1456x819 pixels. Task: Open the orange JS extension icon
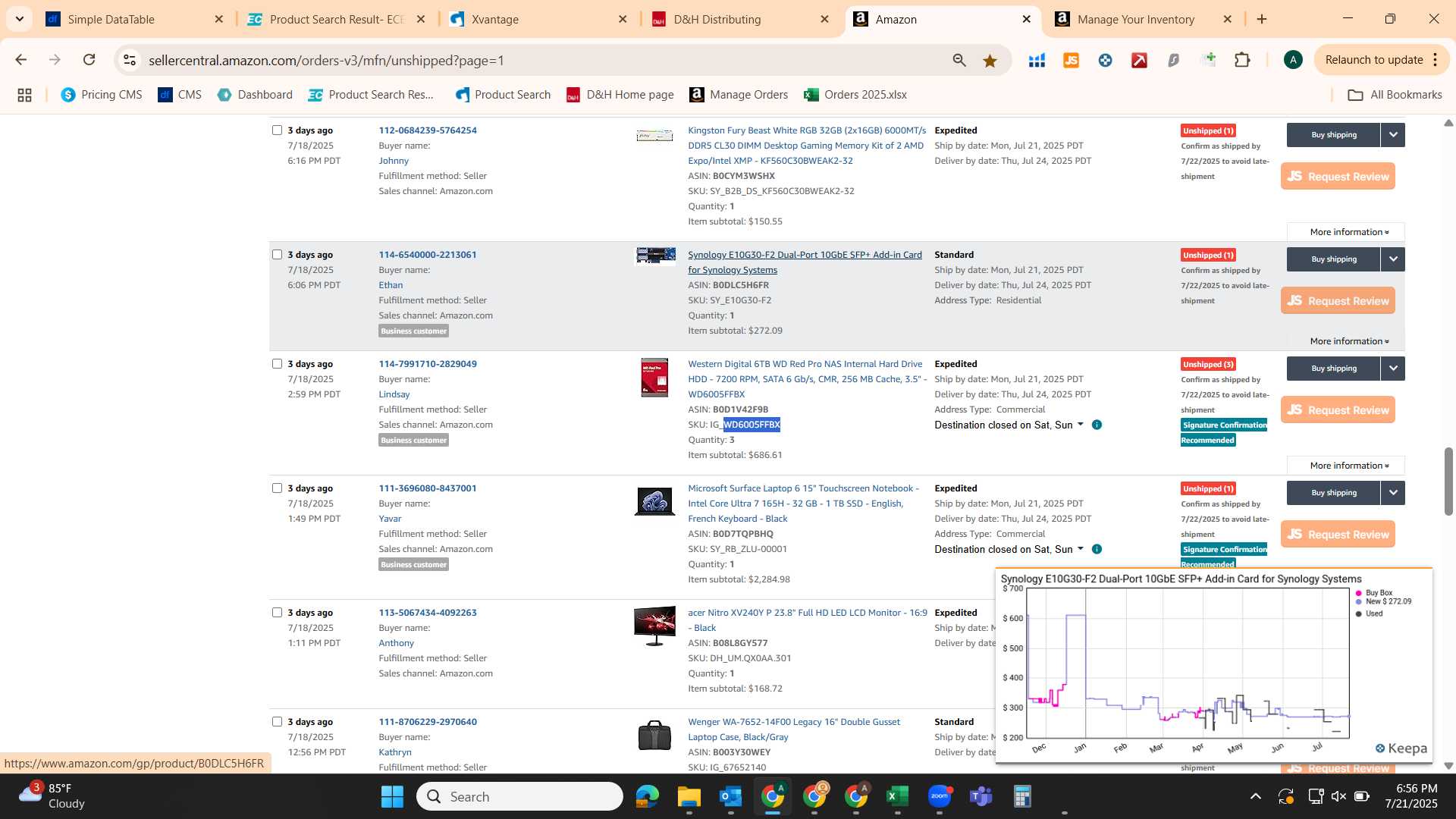(1071, 60)
